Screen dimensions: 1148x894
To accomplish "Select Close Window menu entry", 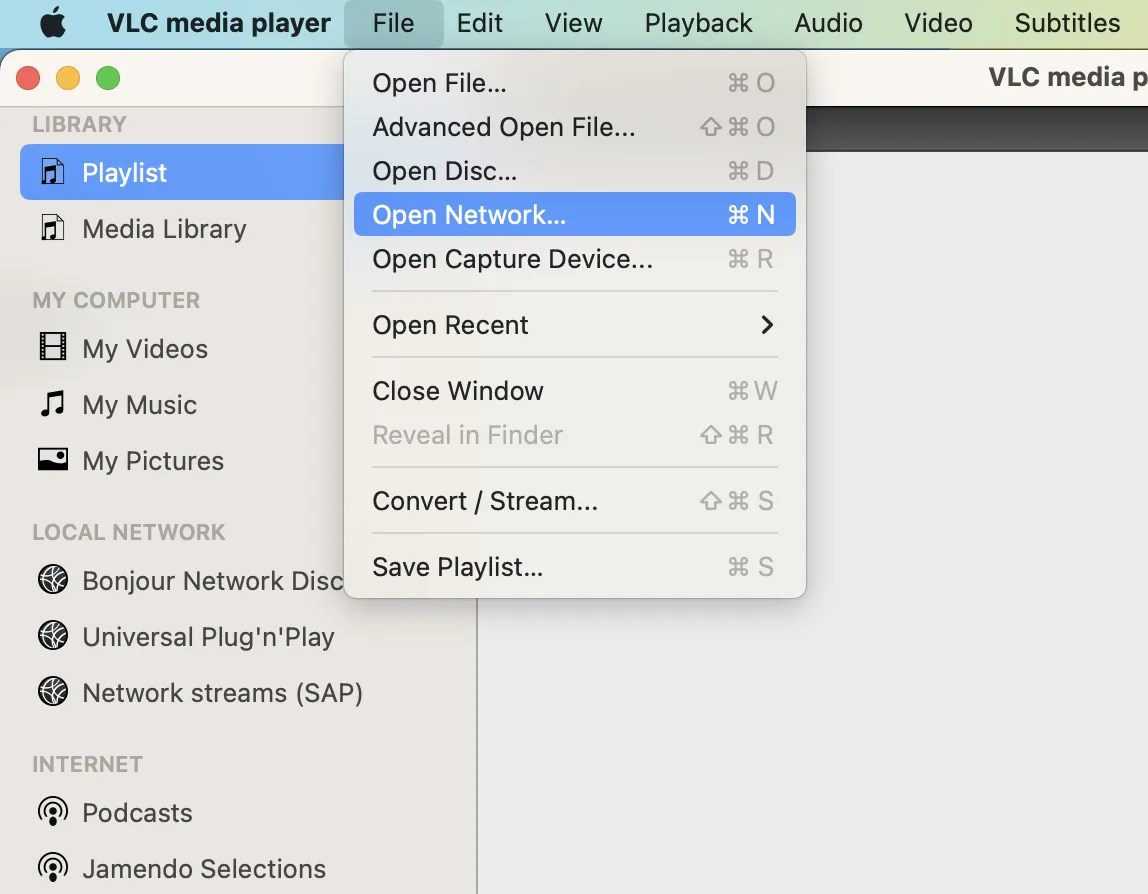I will coord(575,390).
